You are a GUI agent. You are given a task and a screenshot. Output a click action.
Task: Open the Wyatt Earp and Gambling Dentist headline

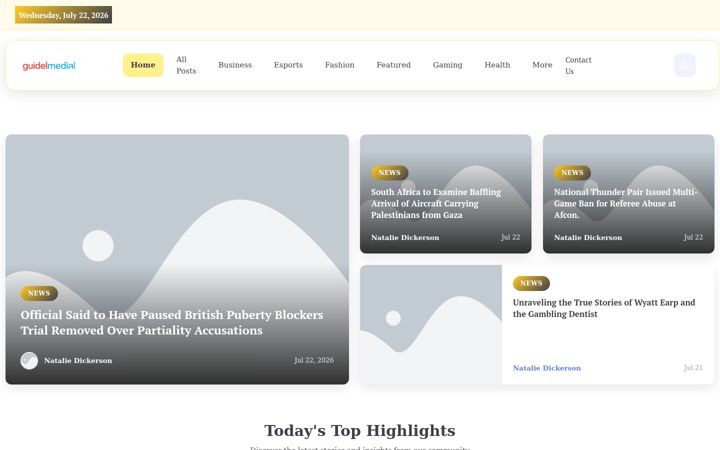(604, 308)
